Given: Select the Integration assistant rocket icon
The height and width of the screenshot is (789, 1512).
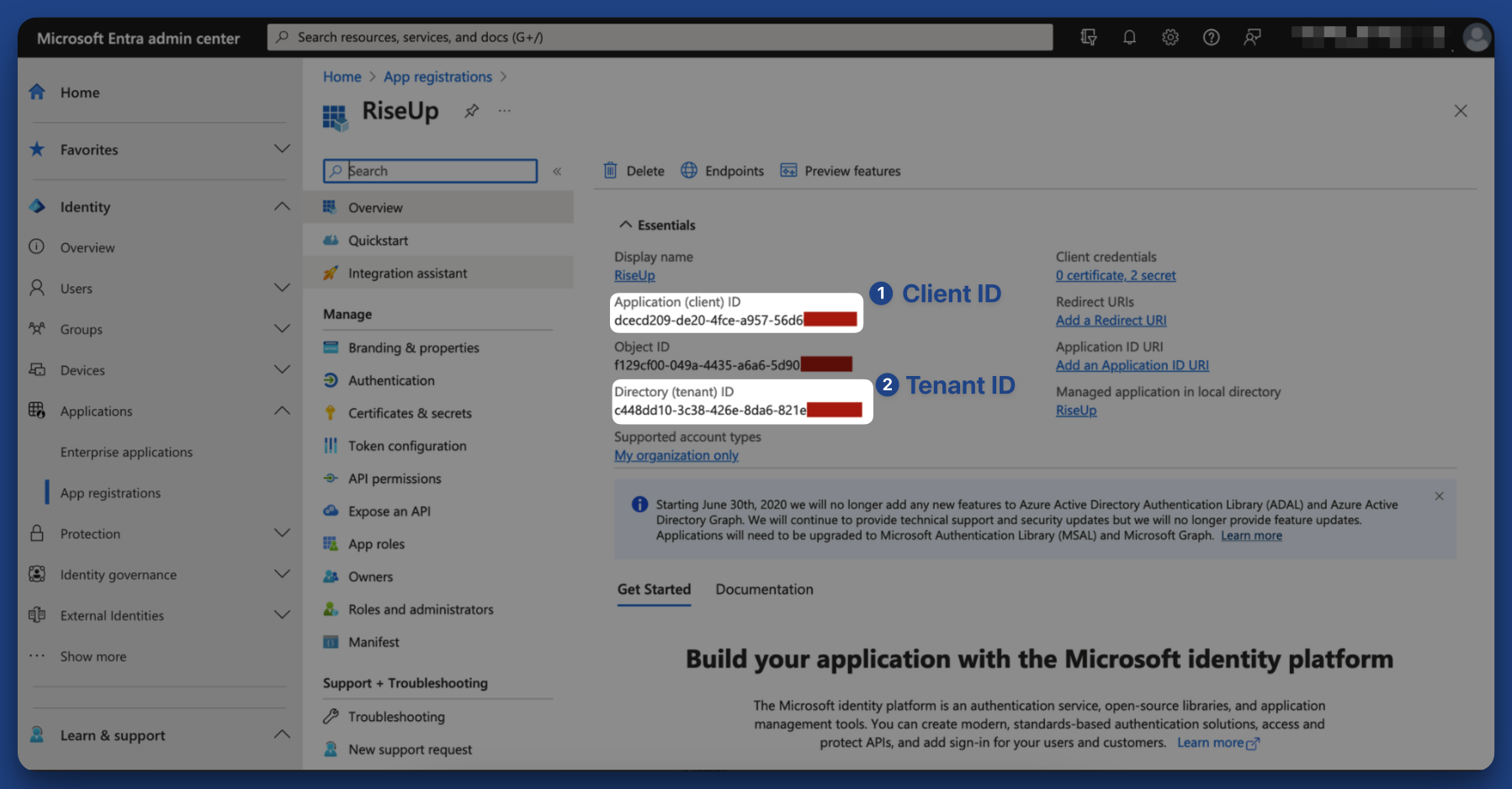Looking at the screenshot, I should click(x=332, y=273).
